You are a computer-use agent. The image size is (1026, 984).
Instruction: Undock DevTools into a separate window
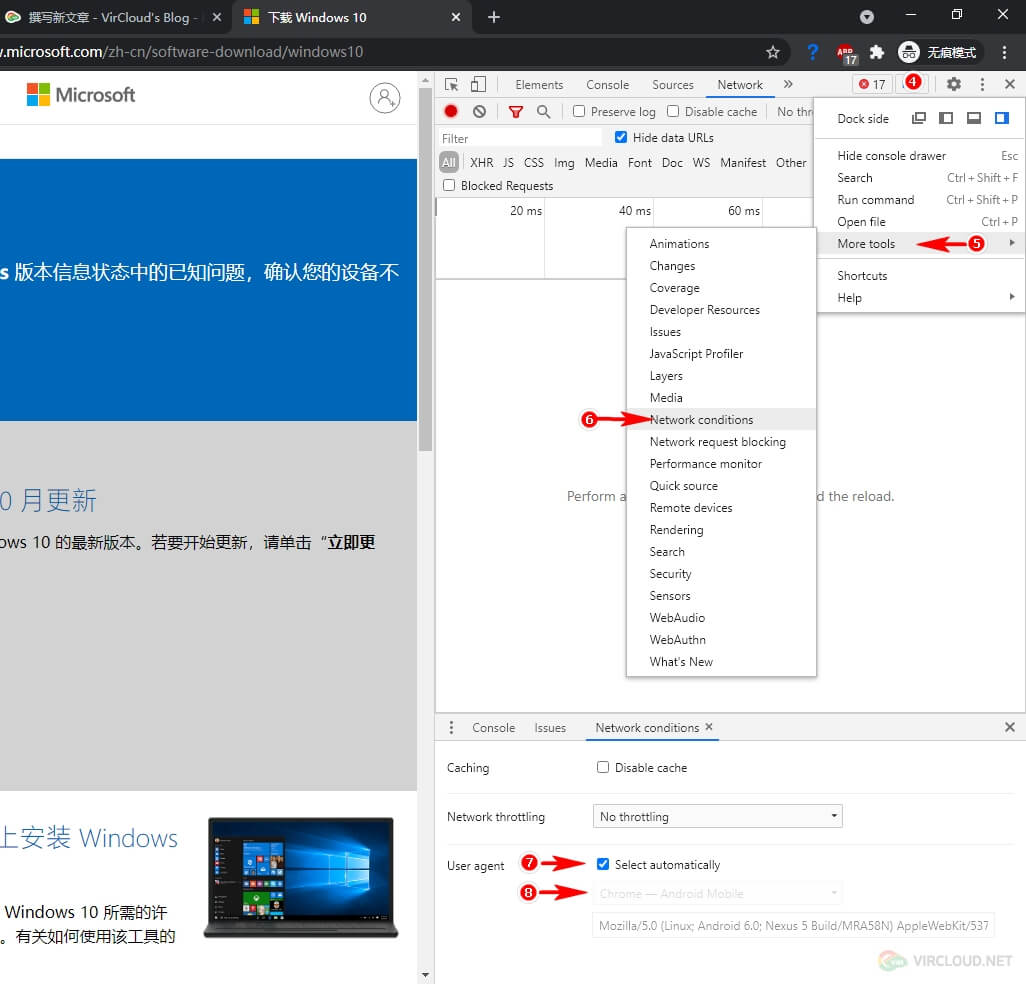pos(919,118)
